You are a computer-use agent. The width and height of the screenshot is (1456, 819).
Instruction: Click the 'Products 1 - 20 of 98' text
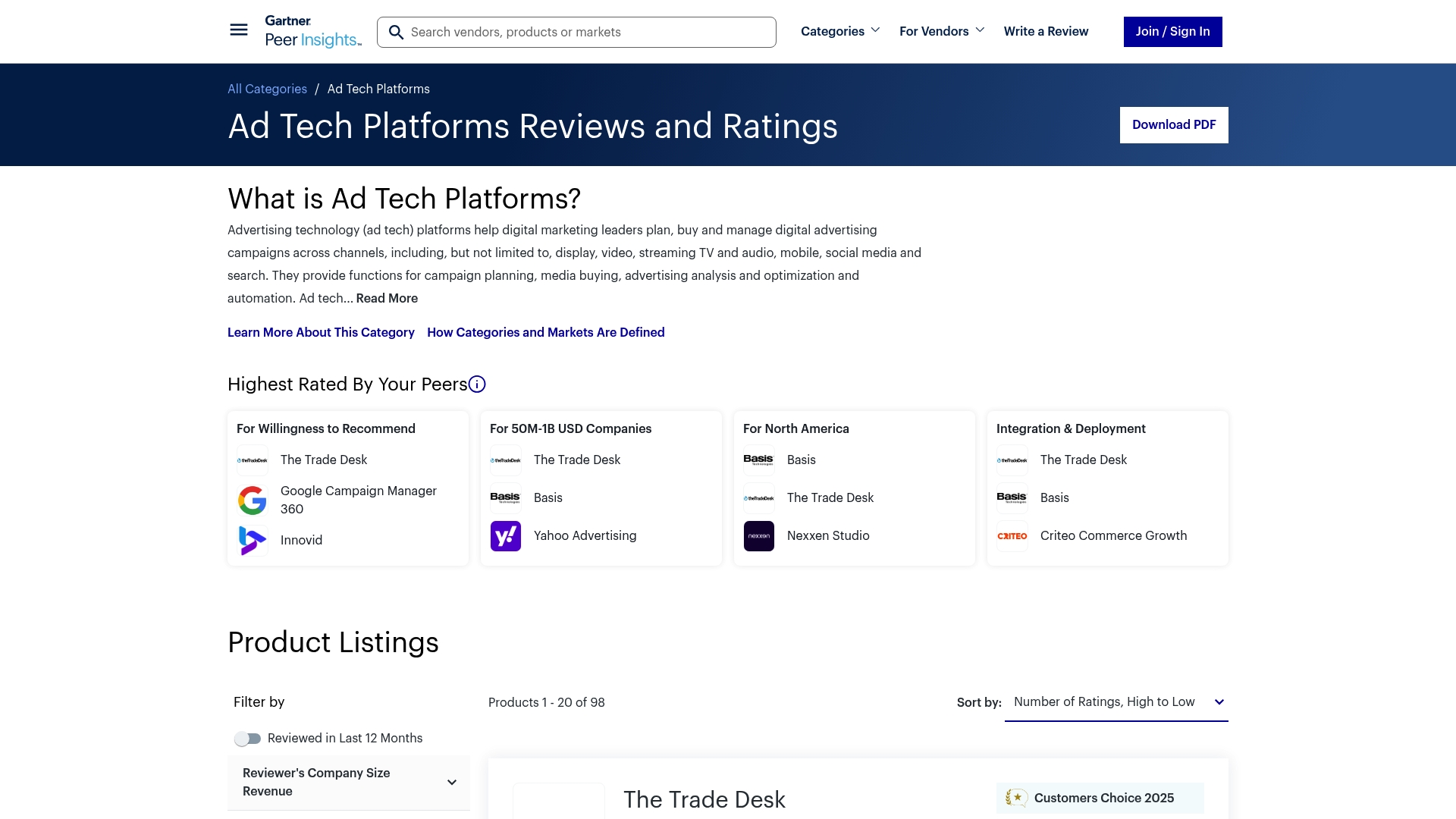click(x=546, y=702)
